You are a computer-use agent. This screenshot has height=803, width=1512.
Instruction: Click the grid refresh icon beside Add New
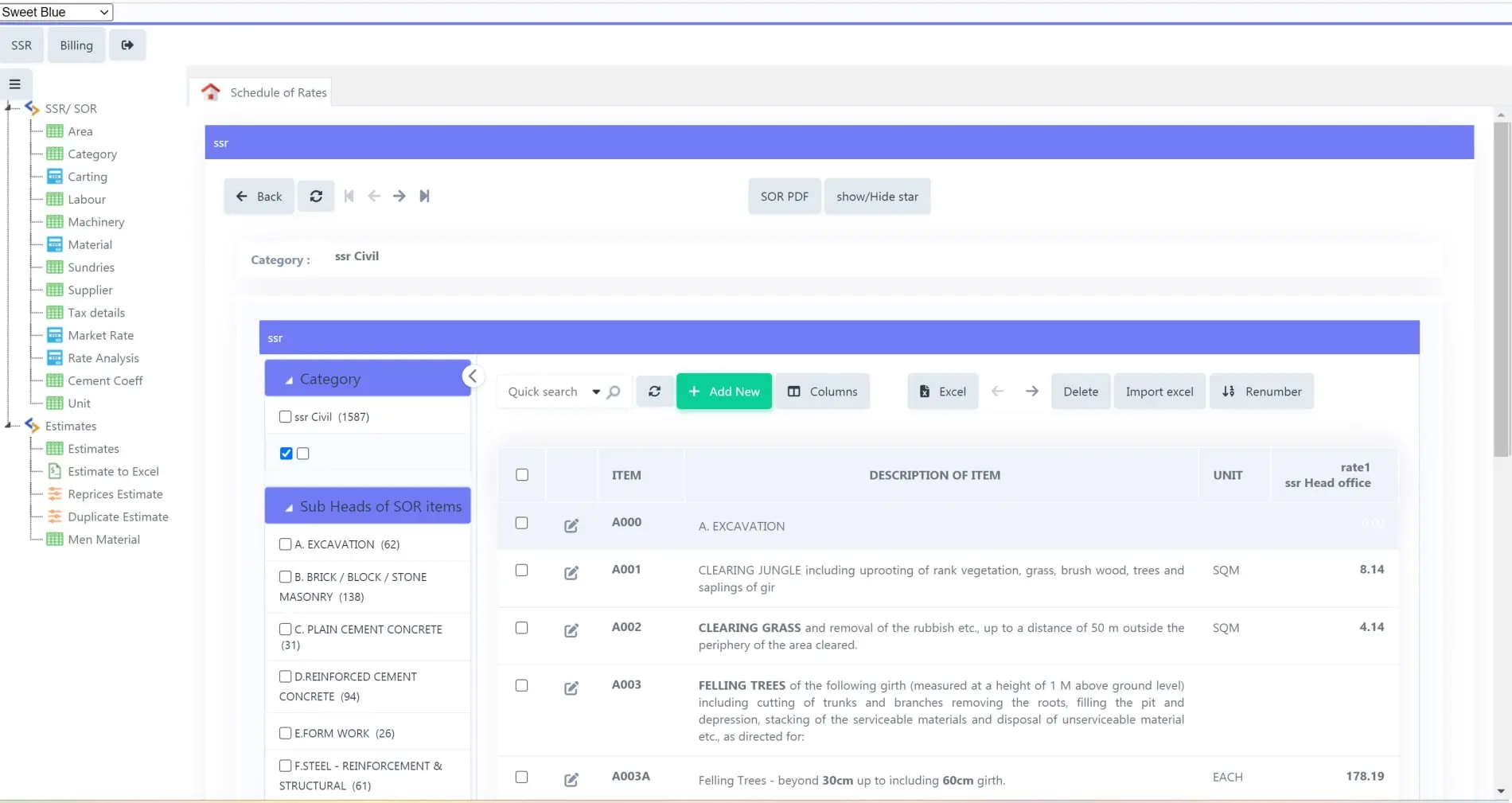pyautogui.click(x=654, y=392)
